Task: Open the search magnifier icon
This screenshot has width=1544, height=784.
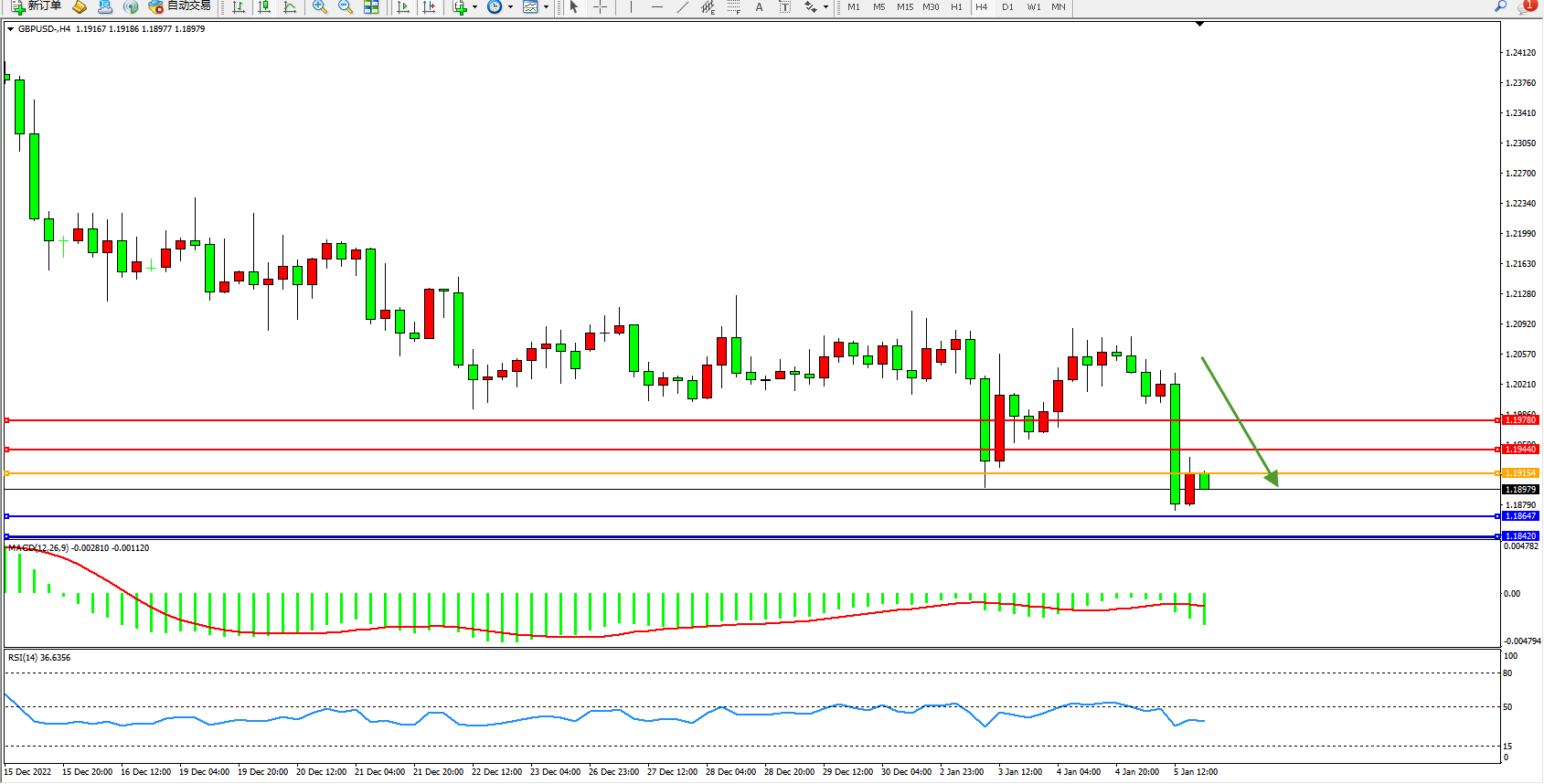Action: (1500, 6)
